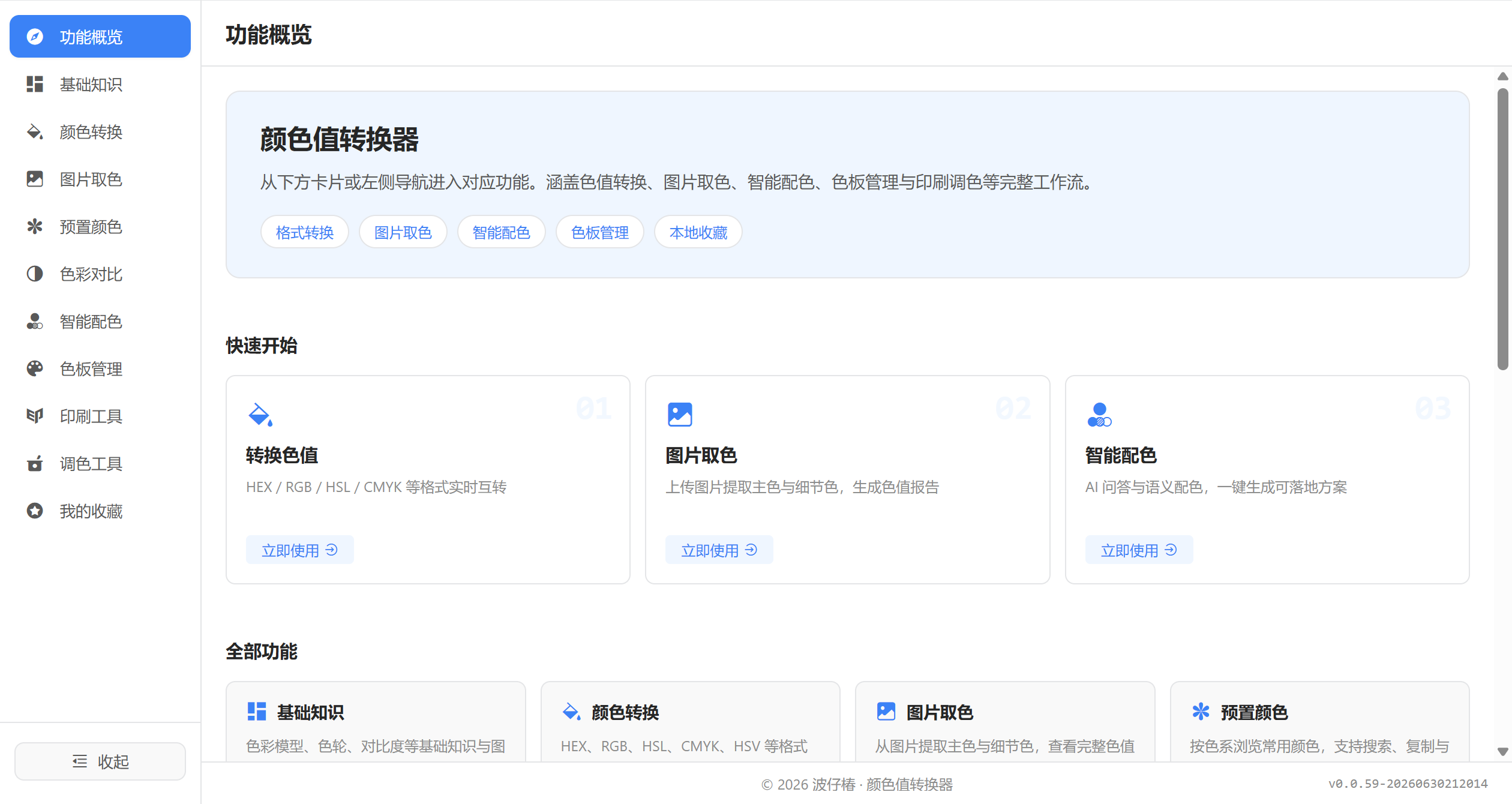Click the 图片取色 image icon in sidebar

(x=35, y=179)
